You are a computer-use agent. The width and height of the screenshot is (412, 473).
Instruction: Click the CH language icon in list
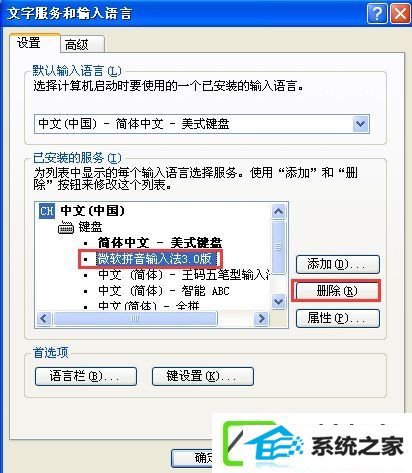click(47, 211)
